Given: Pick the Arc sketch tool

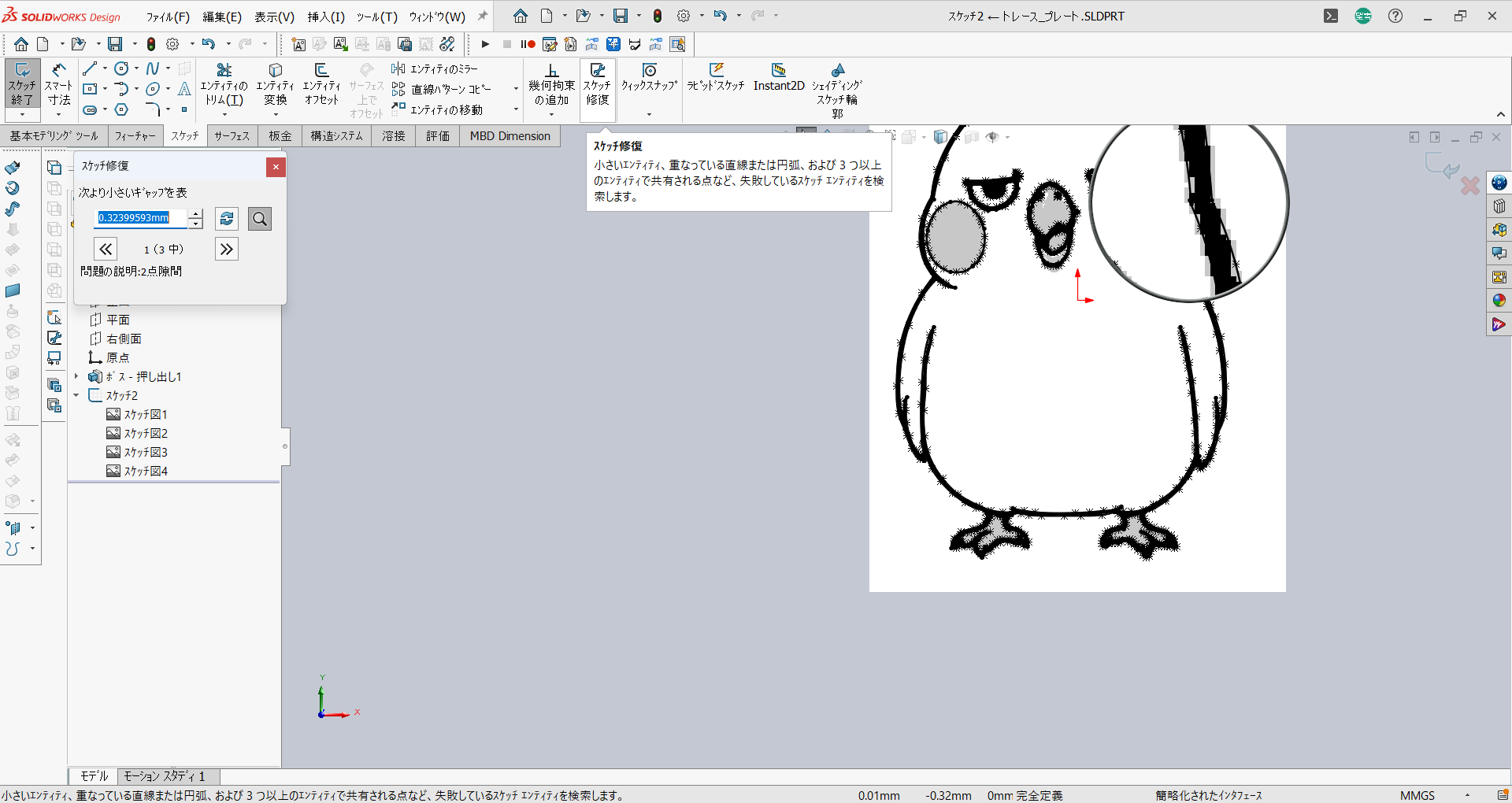Looking at the screenshot, I should tap(121, 89).
